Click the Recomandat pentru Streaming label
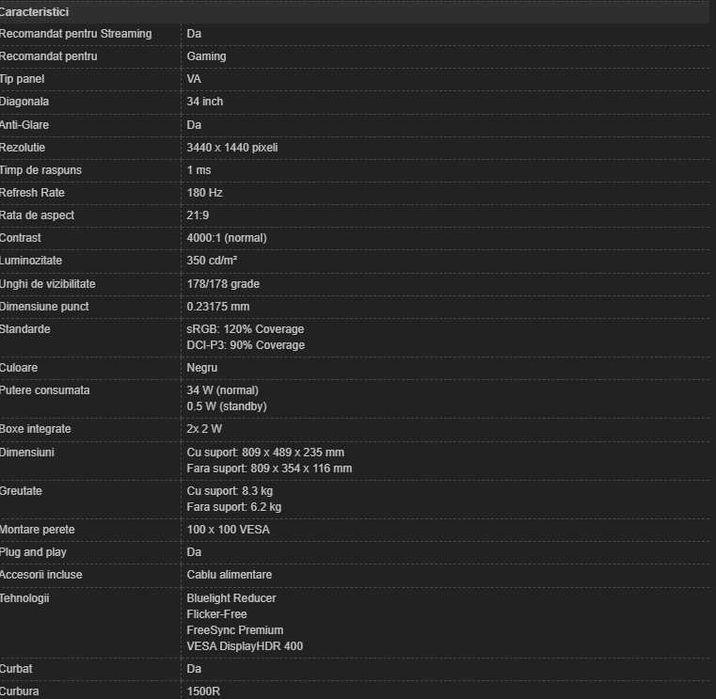This screenshot has width=716, height=699. (76, 34)
